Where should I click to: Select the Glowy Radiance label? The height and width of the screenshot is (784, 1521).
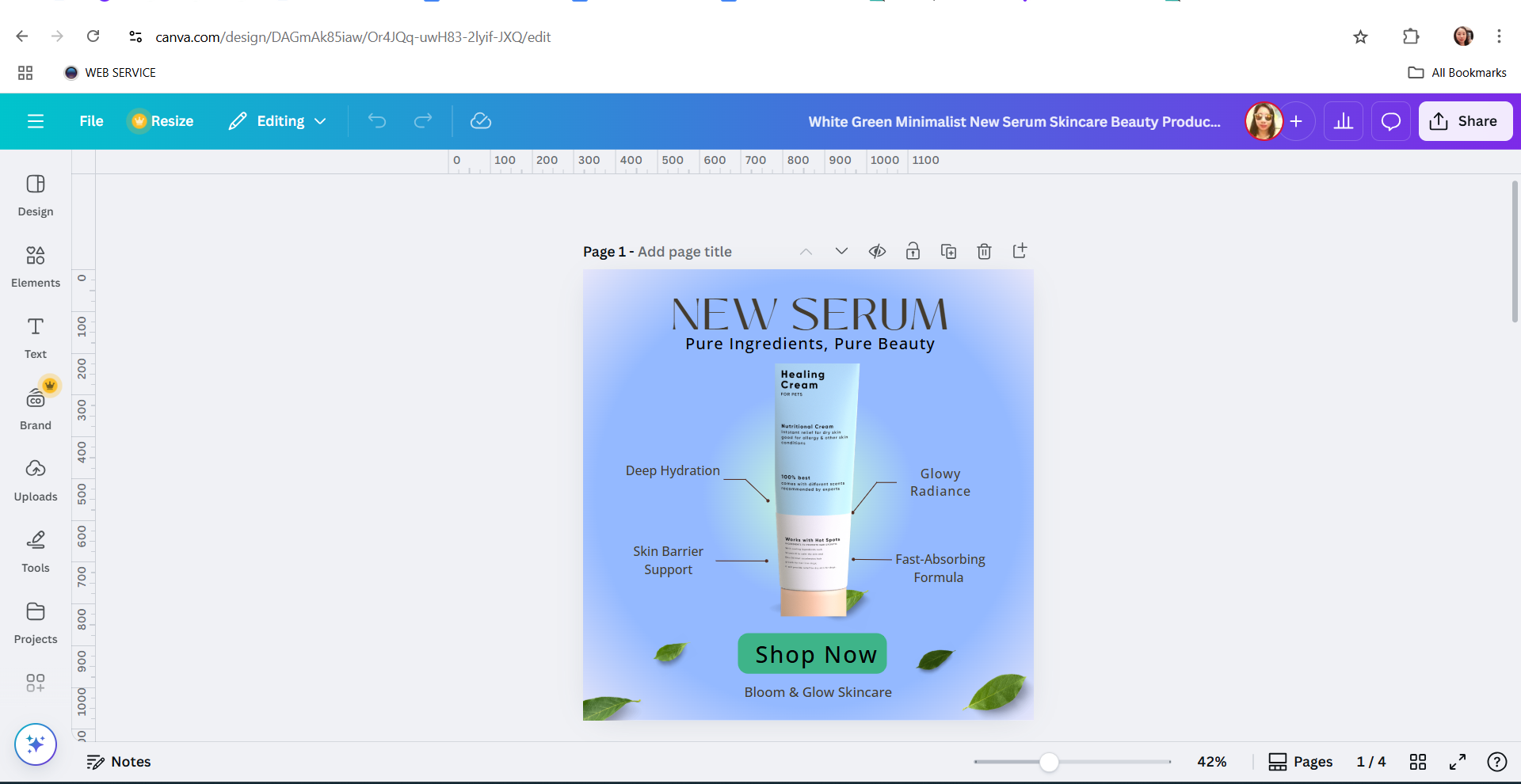point(940,482)
